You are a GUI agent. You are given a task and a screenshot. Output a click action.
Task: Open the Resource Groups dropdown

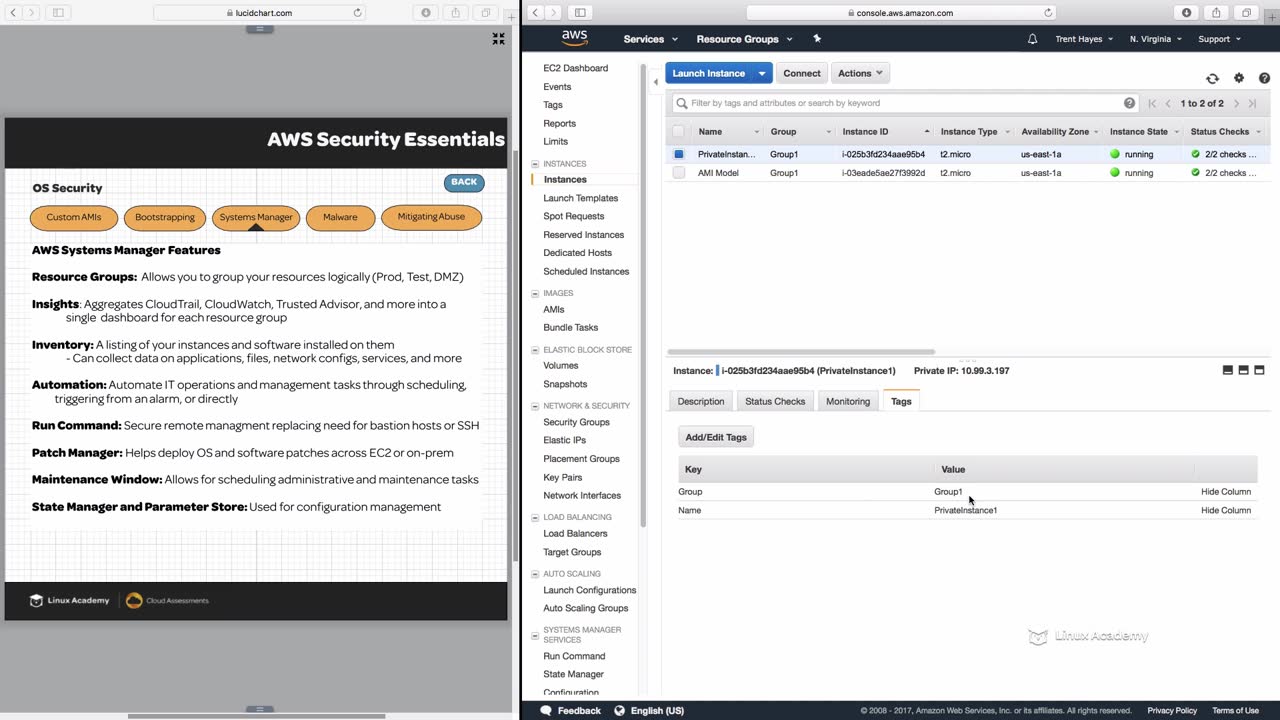point(745,39)
